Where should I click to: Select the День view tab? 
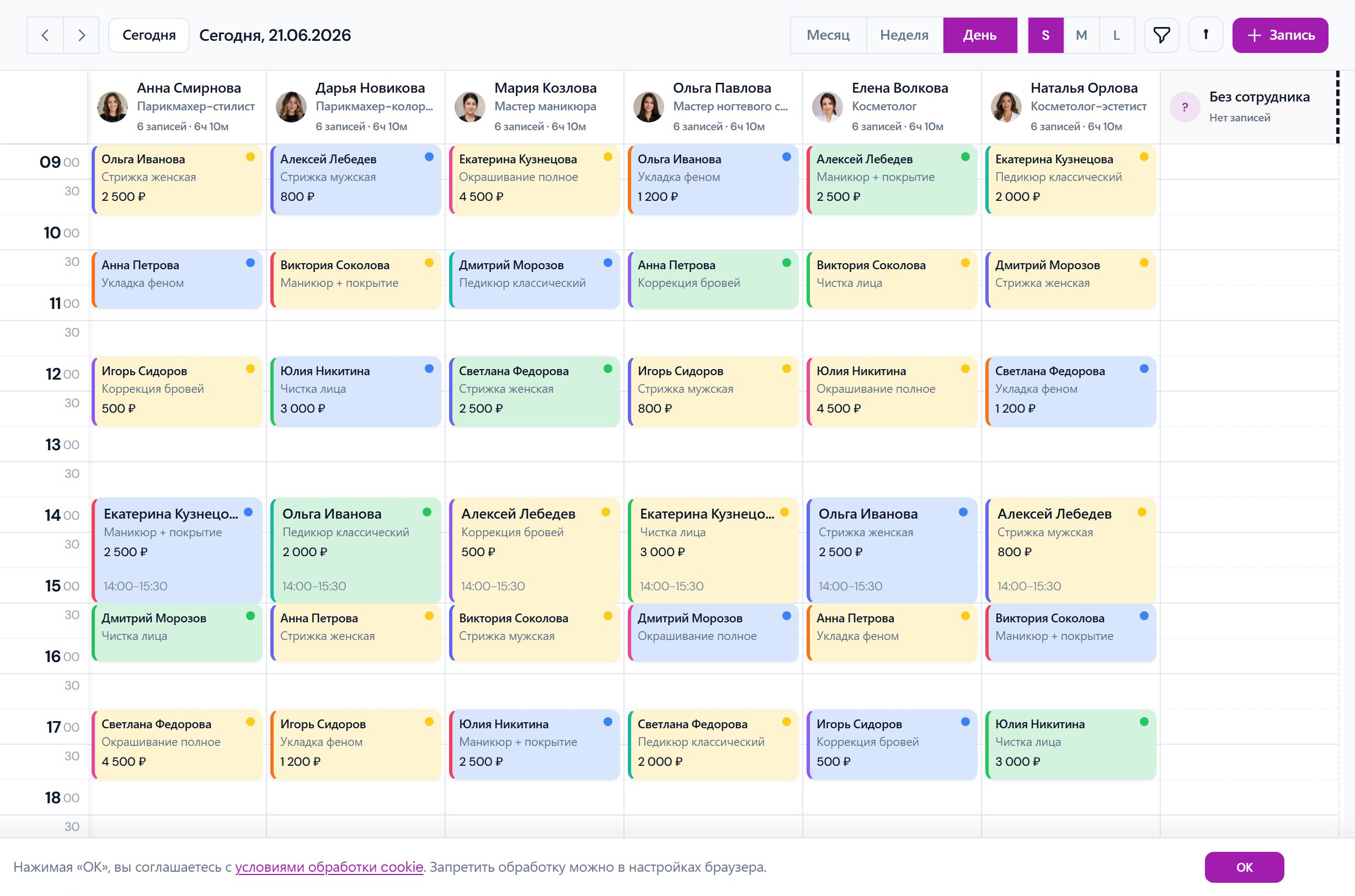(980, 35)
